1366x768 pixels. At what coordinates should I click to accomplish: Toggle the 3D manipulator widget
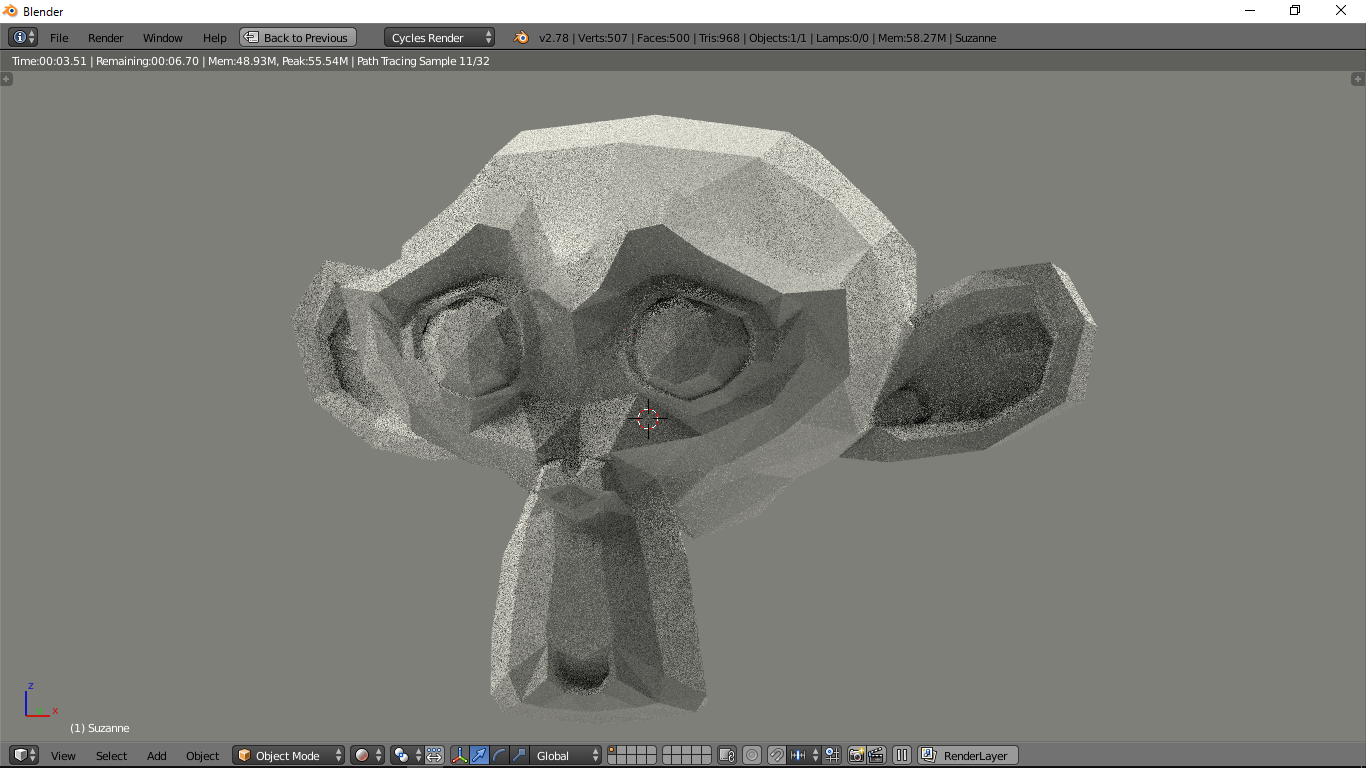point(460,755)
